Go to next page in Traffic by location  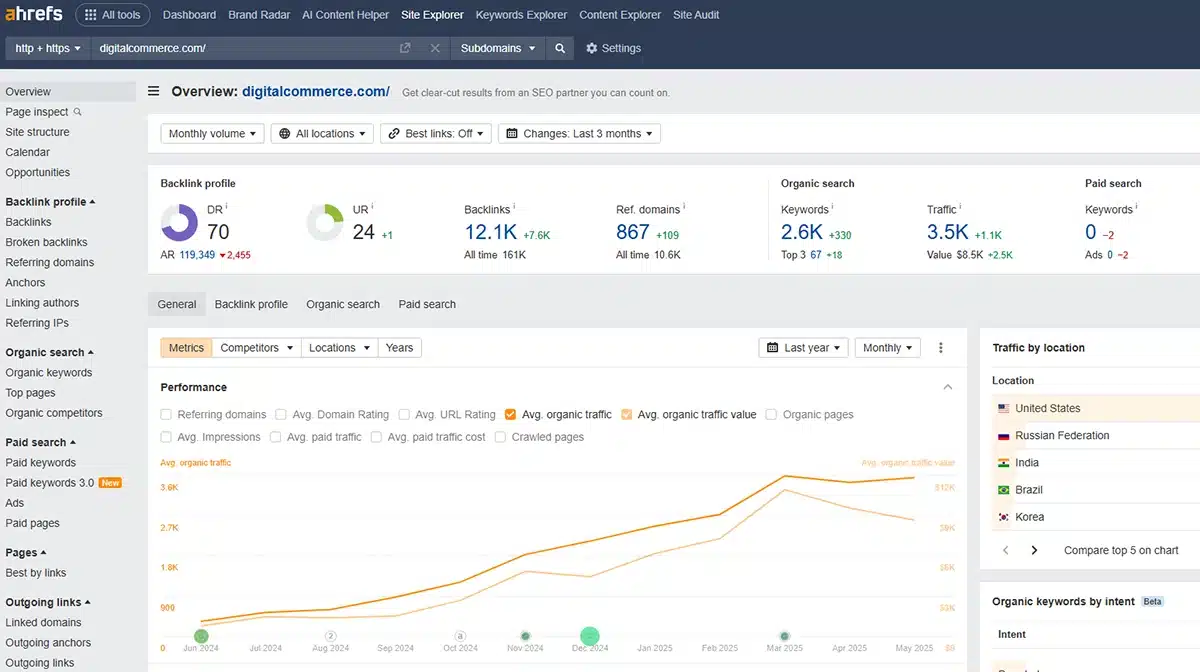[x=1034, y=550]
